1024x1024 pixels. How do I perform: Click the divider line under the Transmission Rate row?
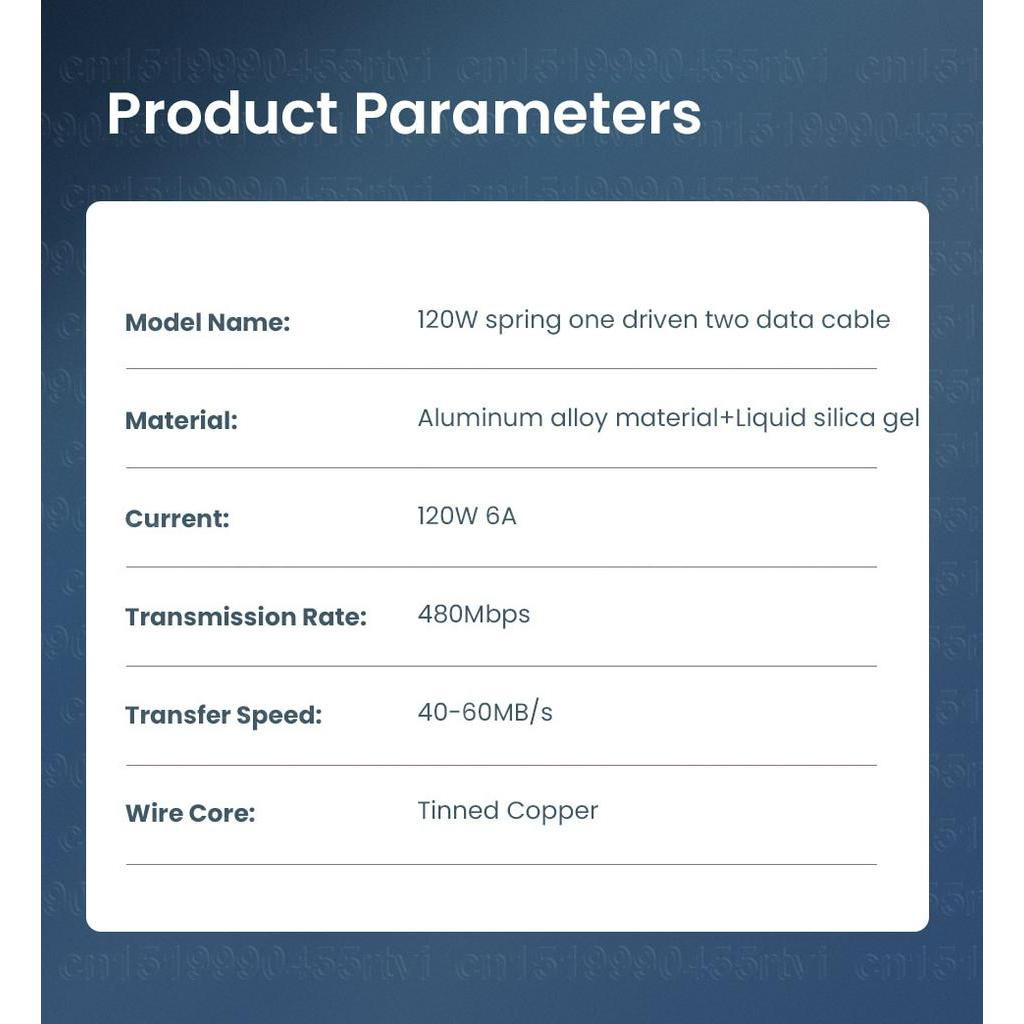coord(501,666)
